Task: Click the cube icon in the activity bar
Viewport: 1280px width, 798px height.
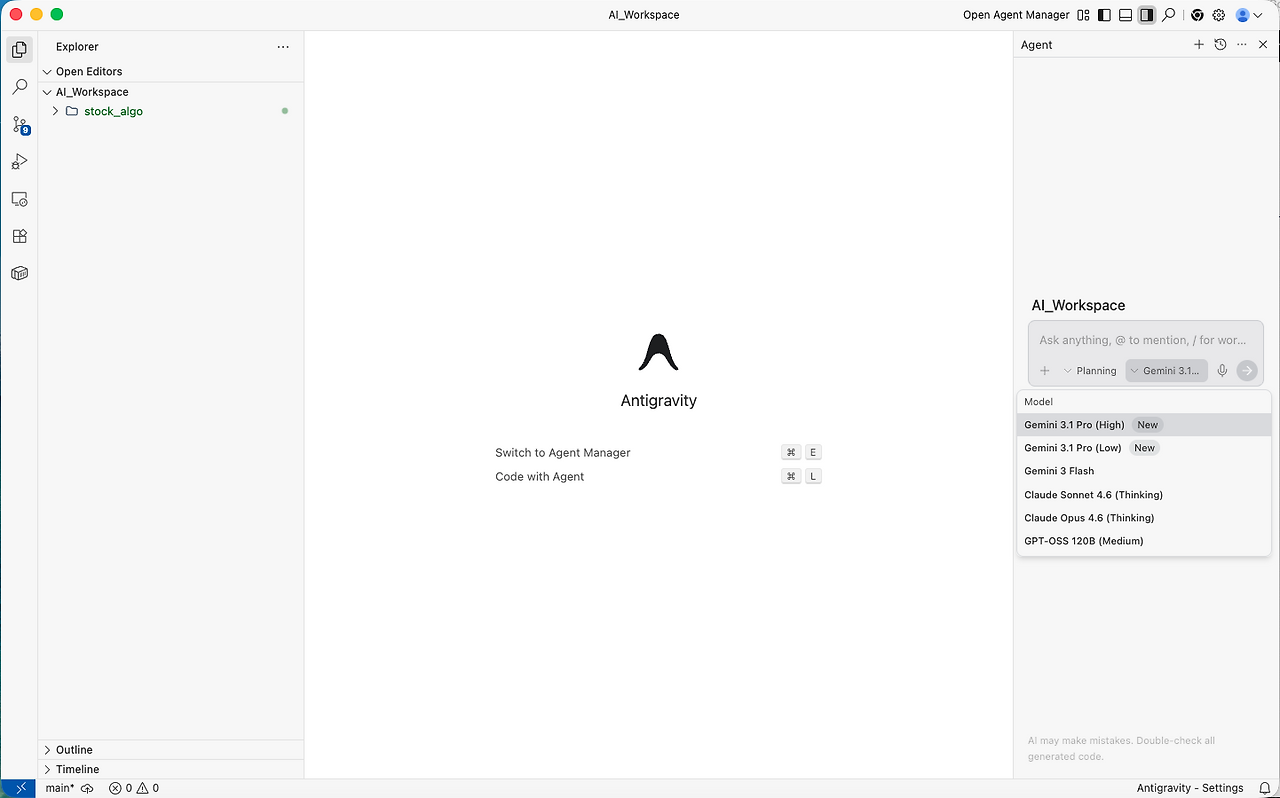Action: (19, 273)
